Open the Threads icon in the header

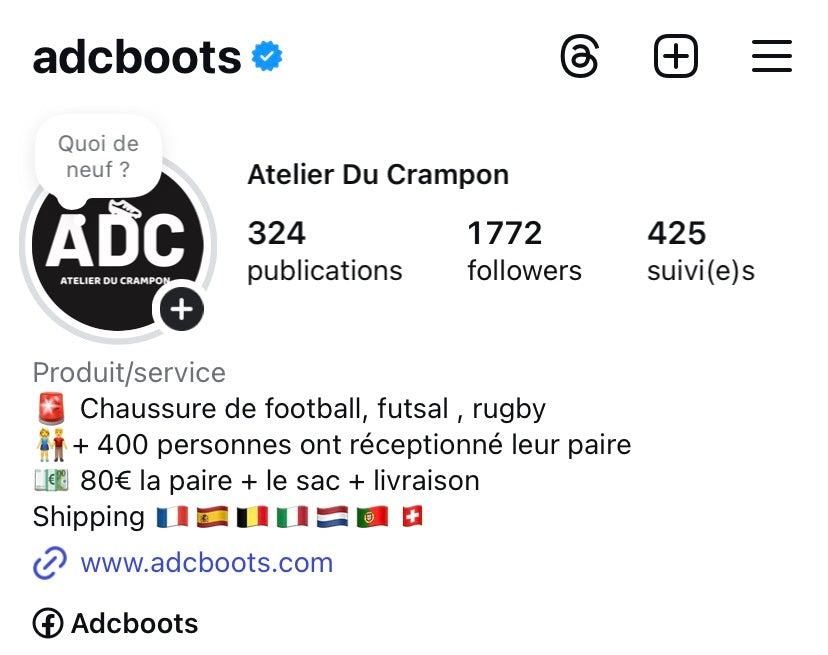tap(580, 57)
